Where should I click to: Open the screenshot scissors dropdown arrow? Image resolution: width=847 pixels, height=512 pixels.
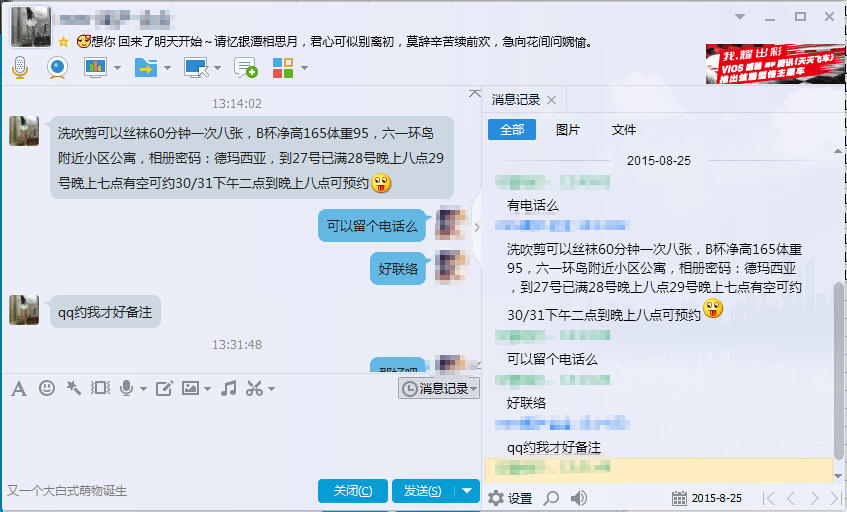(271, 389)
